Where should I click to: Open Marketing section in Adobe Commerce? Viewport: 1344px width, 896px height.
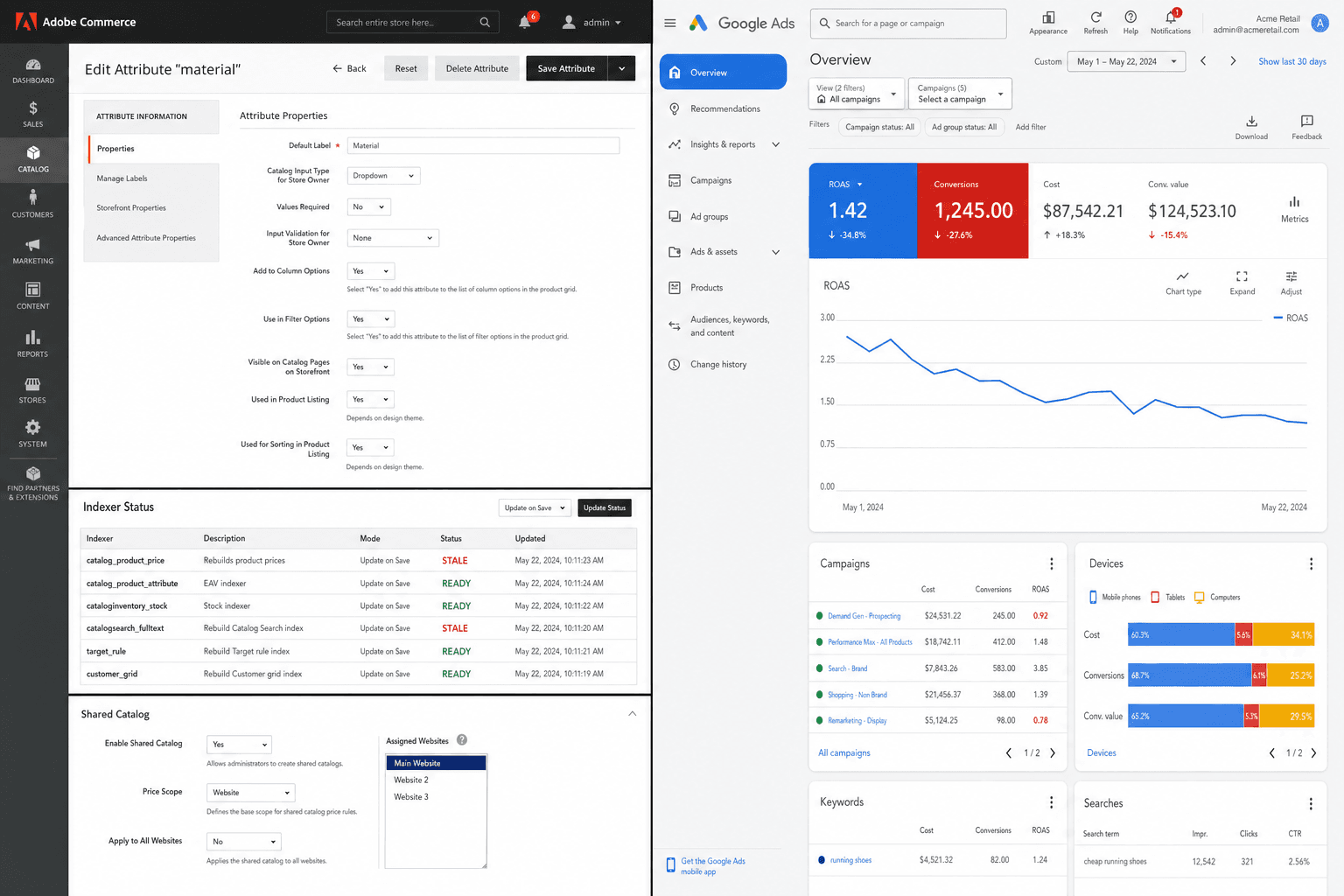(33, 251)
